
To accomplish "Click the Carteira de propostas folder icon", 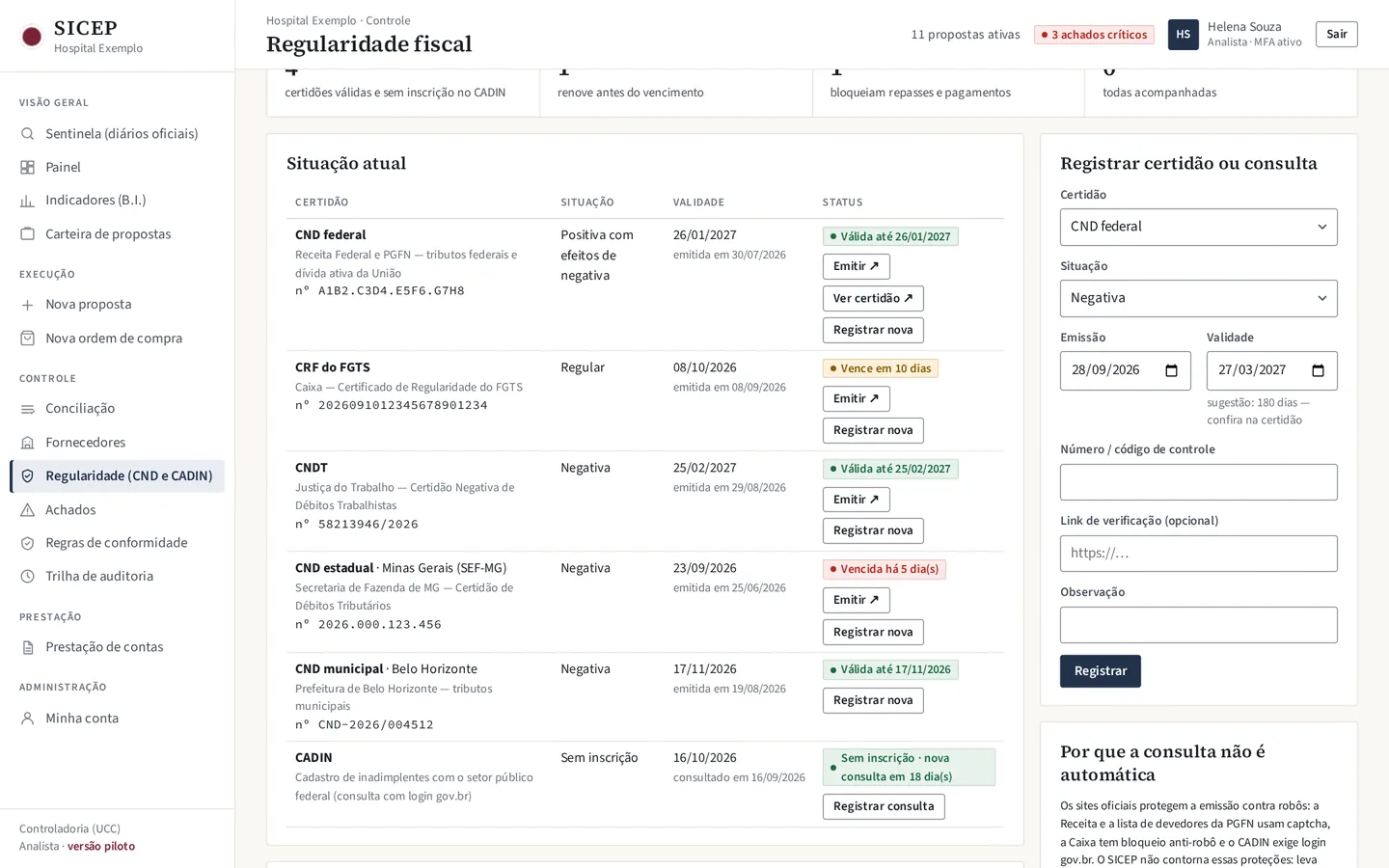I will [27, 234].
